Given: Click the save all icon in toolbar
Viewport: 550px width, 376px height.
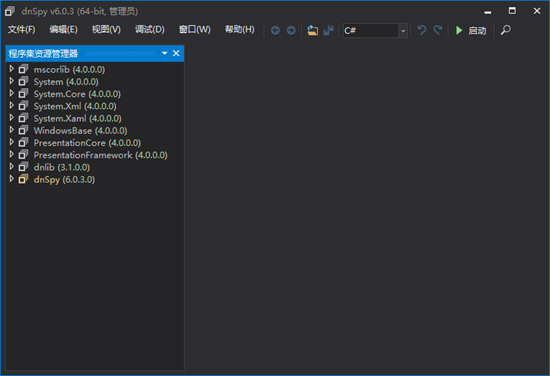Looking at the screenshot, I should click(x=328, y=31).
